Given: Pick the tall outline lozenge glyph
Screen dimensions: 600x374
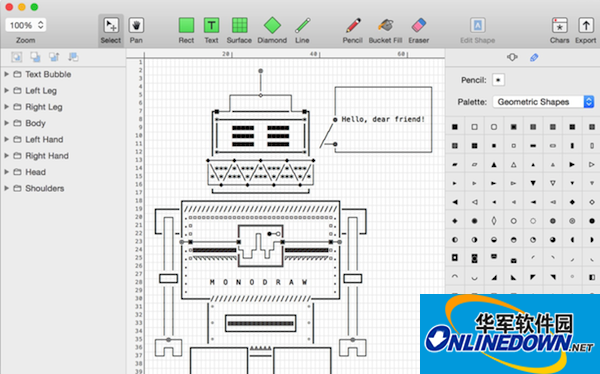Looking at the screenshot, I should [x=494, y=221].
